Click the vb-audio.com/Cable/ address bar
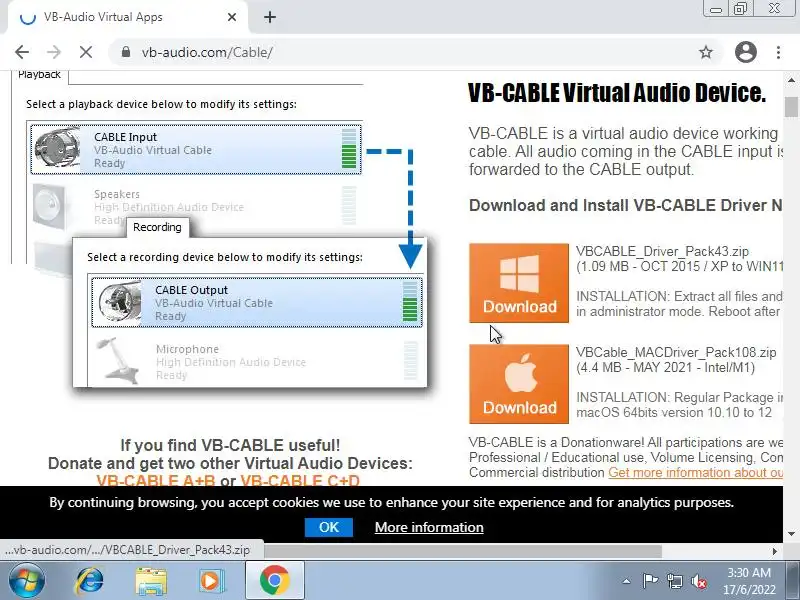Screen dimensions: 800x600 [x=416, y=52]
